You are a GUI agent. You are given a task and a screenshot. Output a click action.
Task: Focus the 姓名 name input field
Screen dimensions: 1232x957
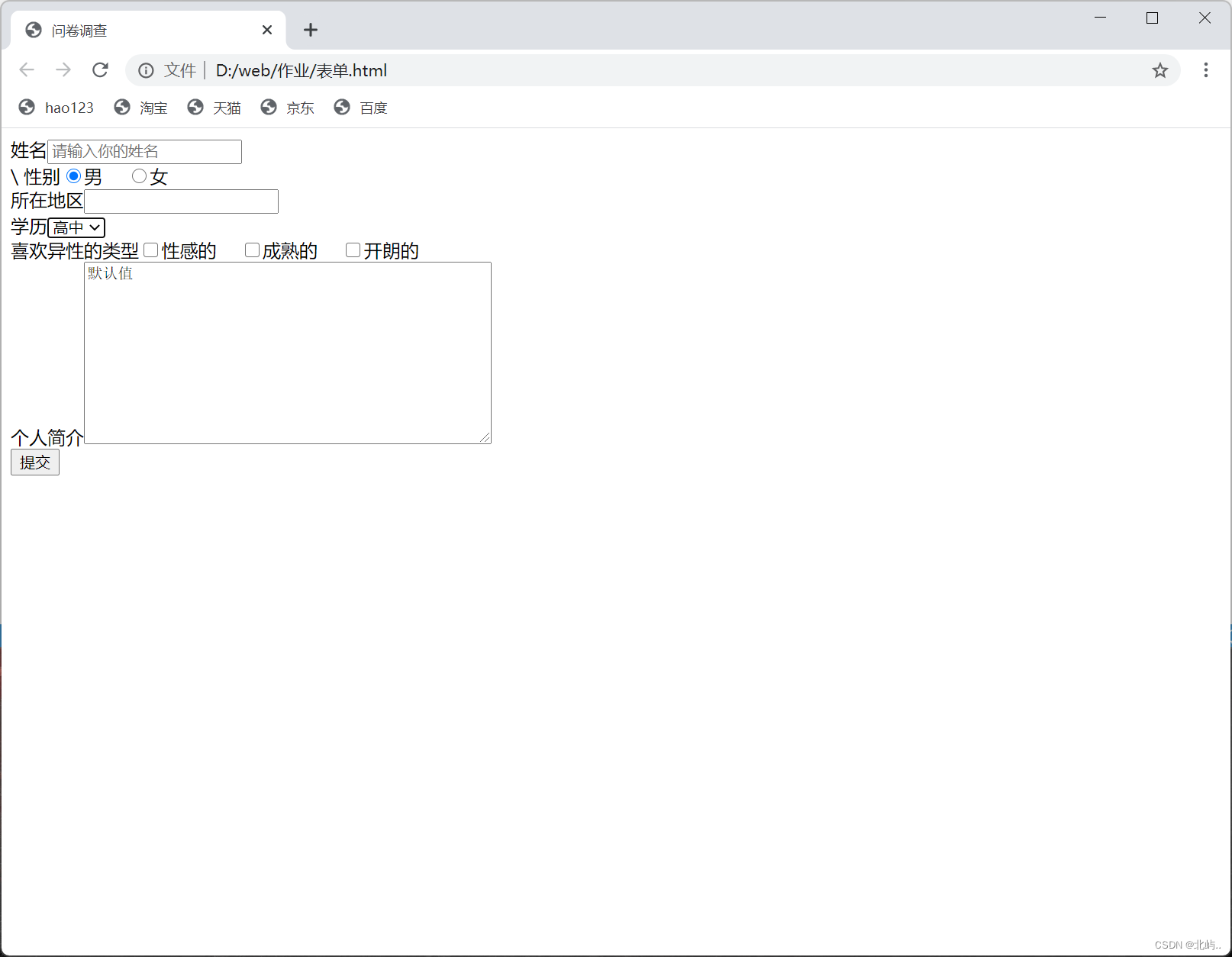pos(144,151)
